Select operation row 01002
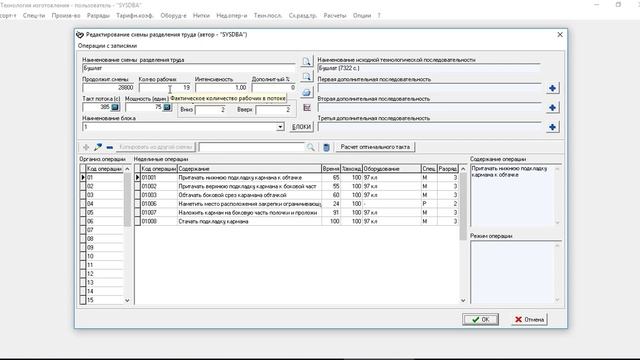This screenshot has width=640, height=360. [299, 187]
